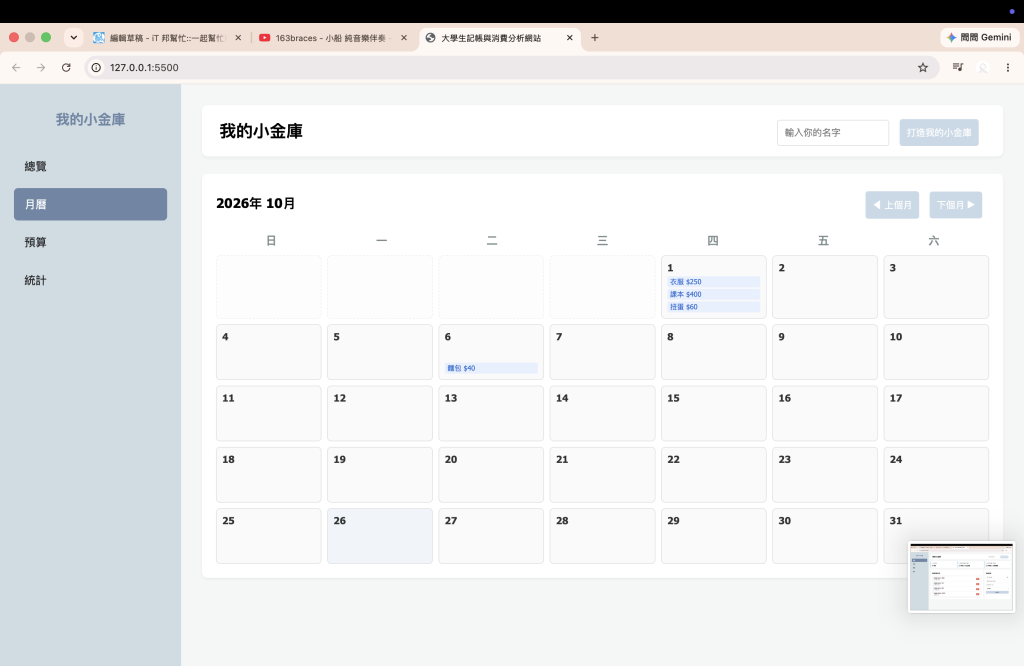Select calendar day 28
The image size is (1024, 666).
[x=602, y=536]
